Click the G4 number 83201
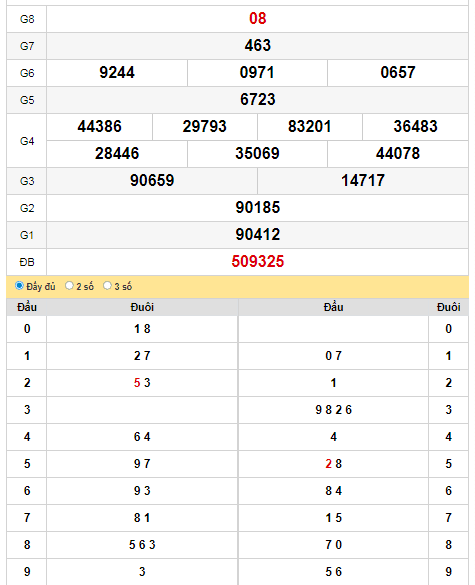The height and width of the screenshot is (585, 475). (x=310, y=126)
